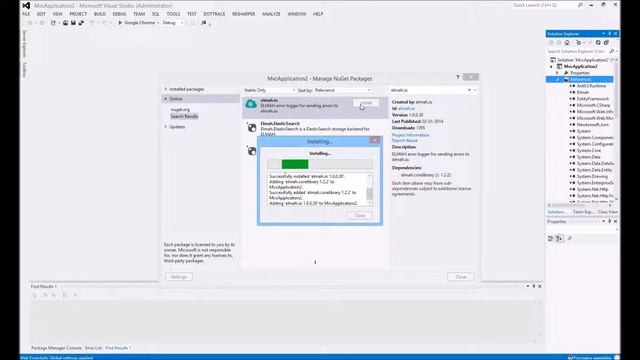Start debugging with the green play icon
The image size is (640, 360).
point(120,23)
